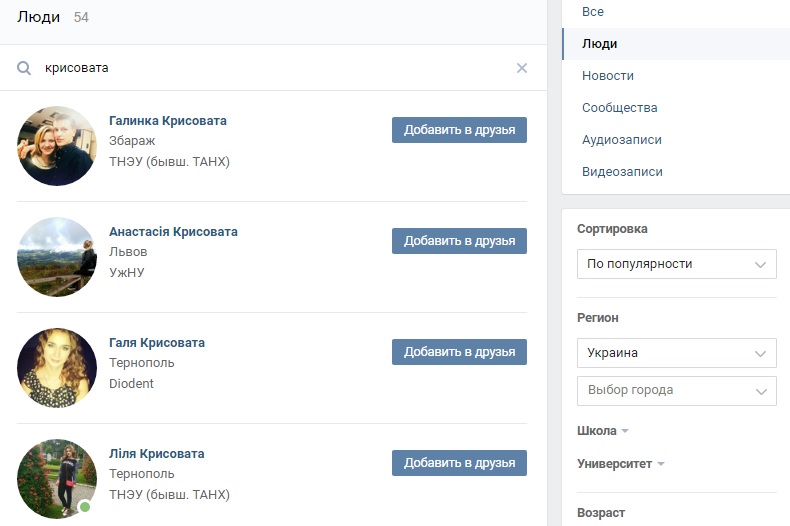Click the search magnifier icon
Viewport: 790px width, 526px height.
click(x=24, y=68)
